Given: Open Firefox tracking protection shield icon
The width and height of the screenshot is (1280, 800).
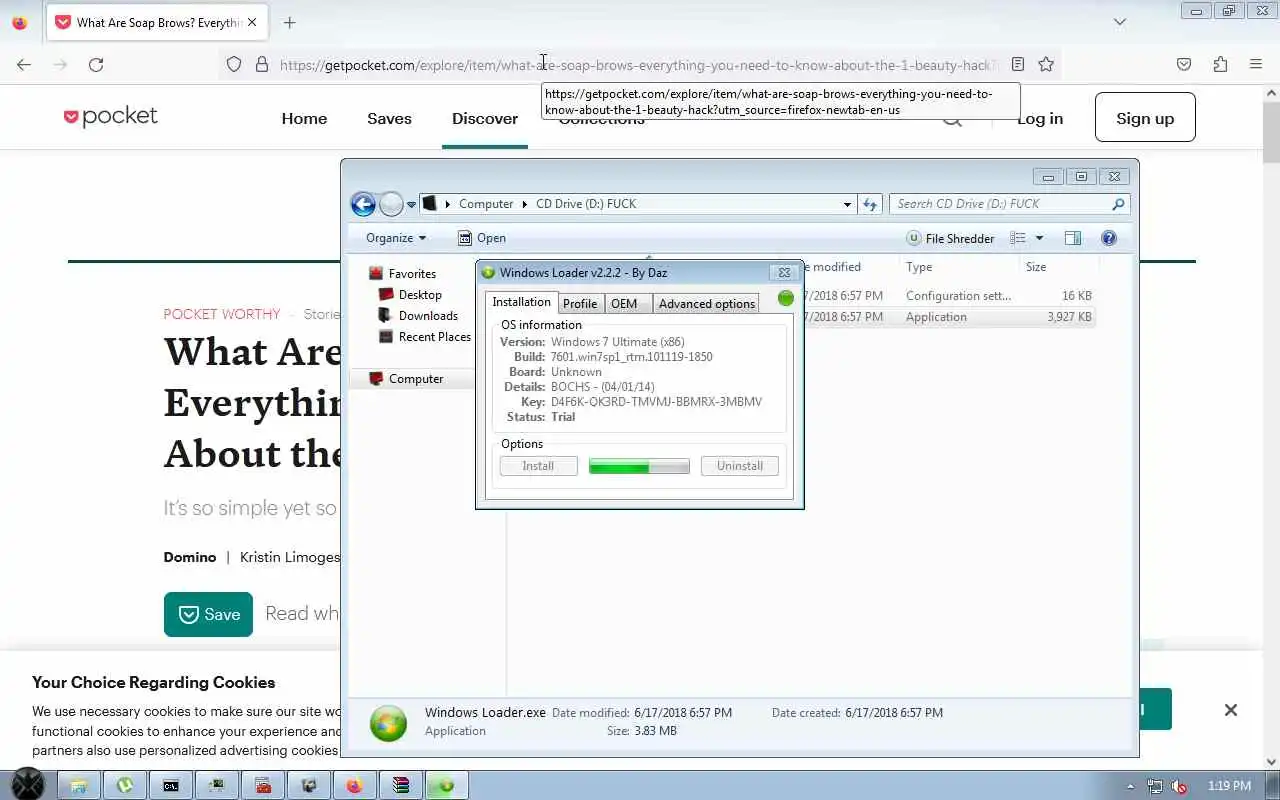Looking at the screenshot, I should tap(234, 64).
